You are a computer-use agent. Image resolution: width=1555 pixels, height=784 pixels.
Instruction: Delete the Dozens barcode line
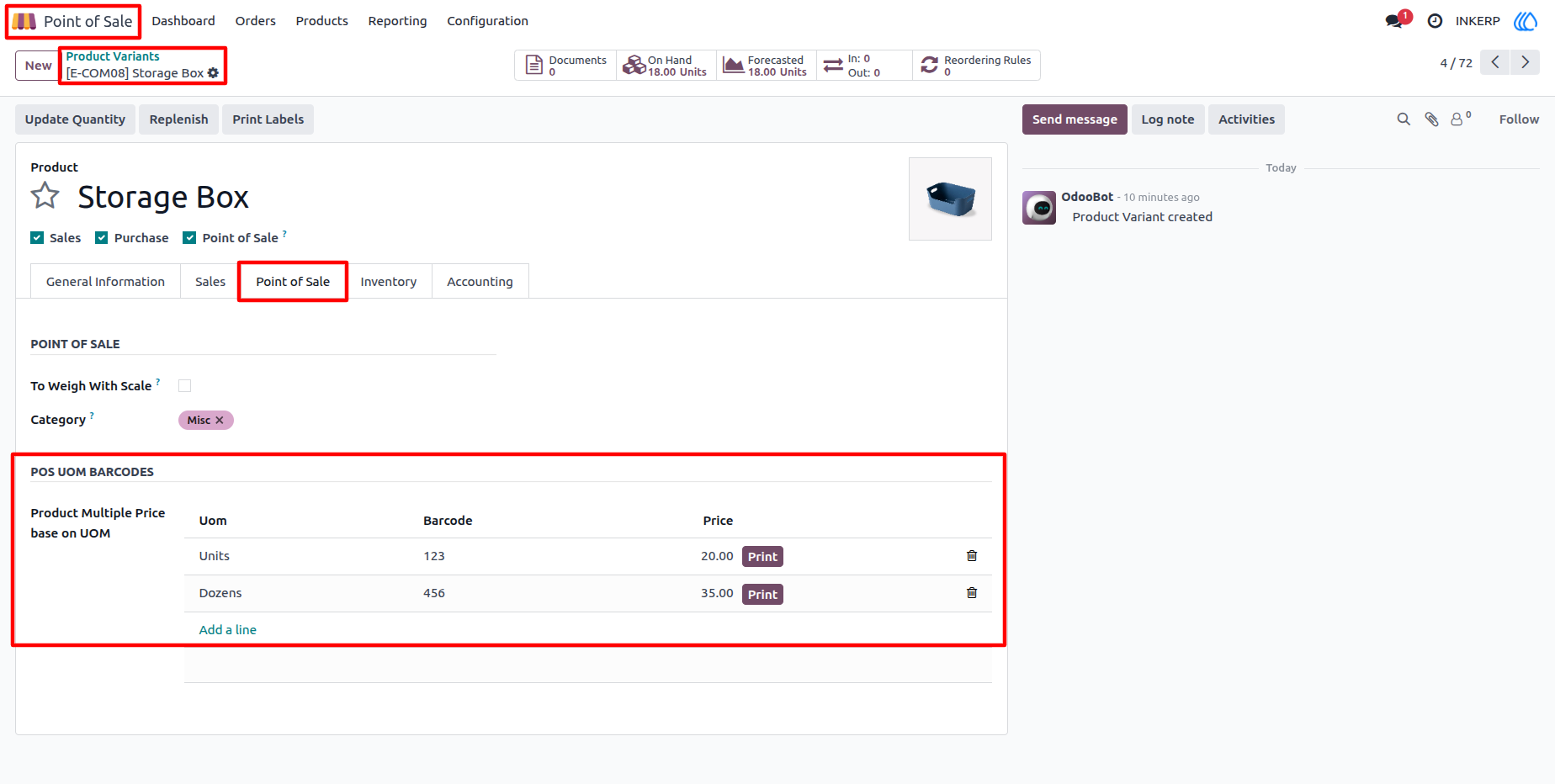[972, 593]
